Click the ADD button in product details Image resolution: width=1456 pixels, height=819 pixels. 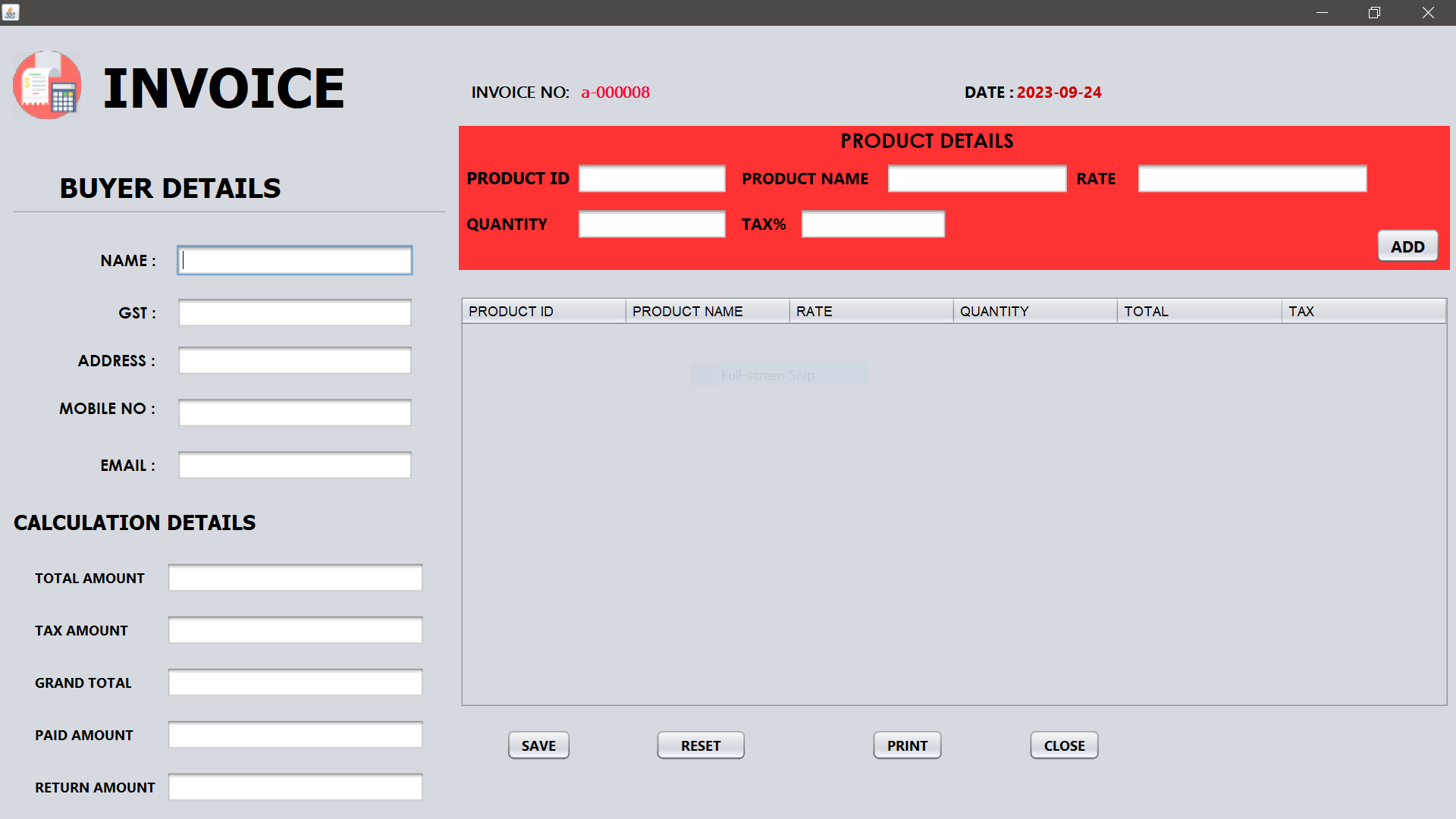1407,246
